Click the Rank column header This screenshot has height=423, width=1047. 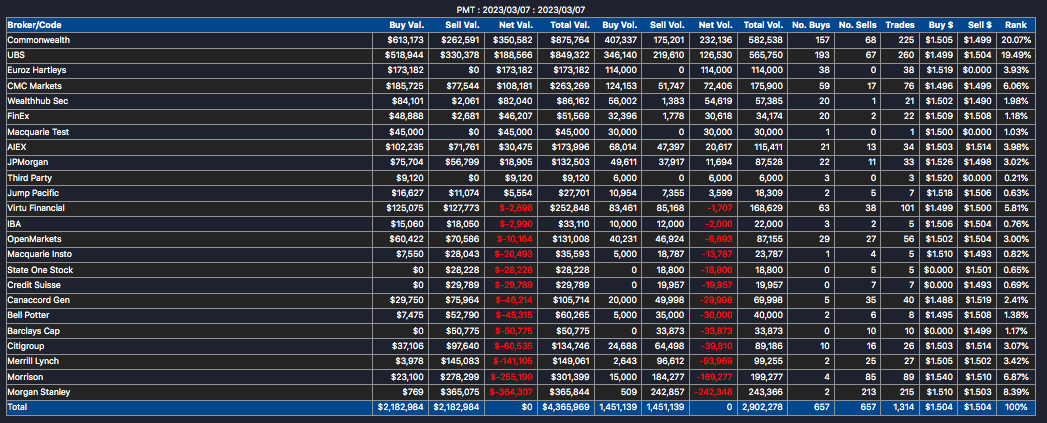(x=1015, y=25)
